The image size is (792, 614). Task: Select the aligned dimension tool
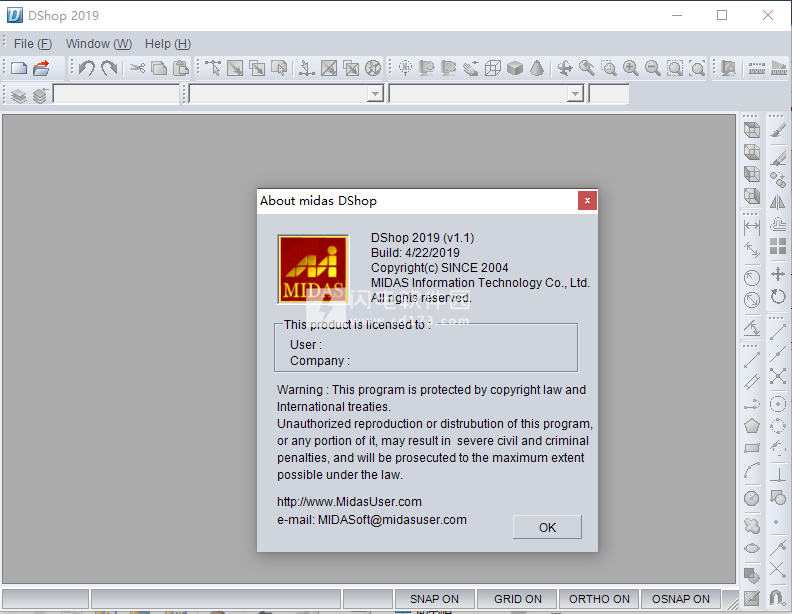point(752,249)
